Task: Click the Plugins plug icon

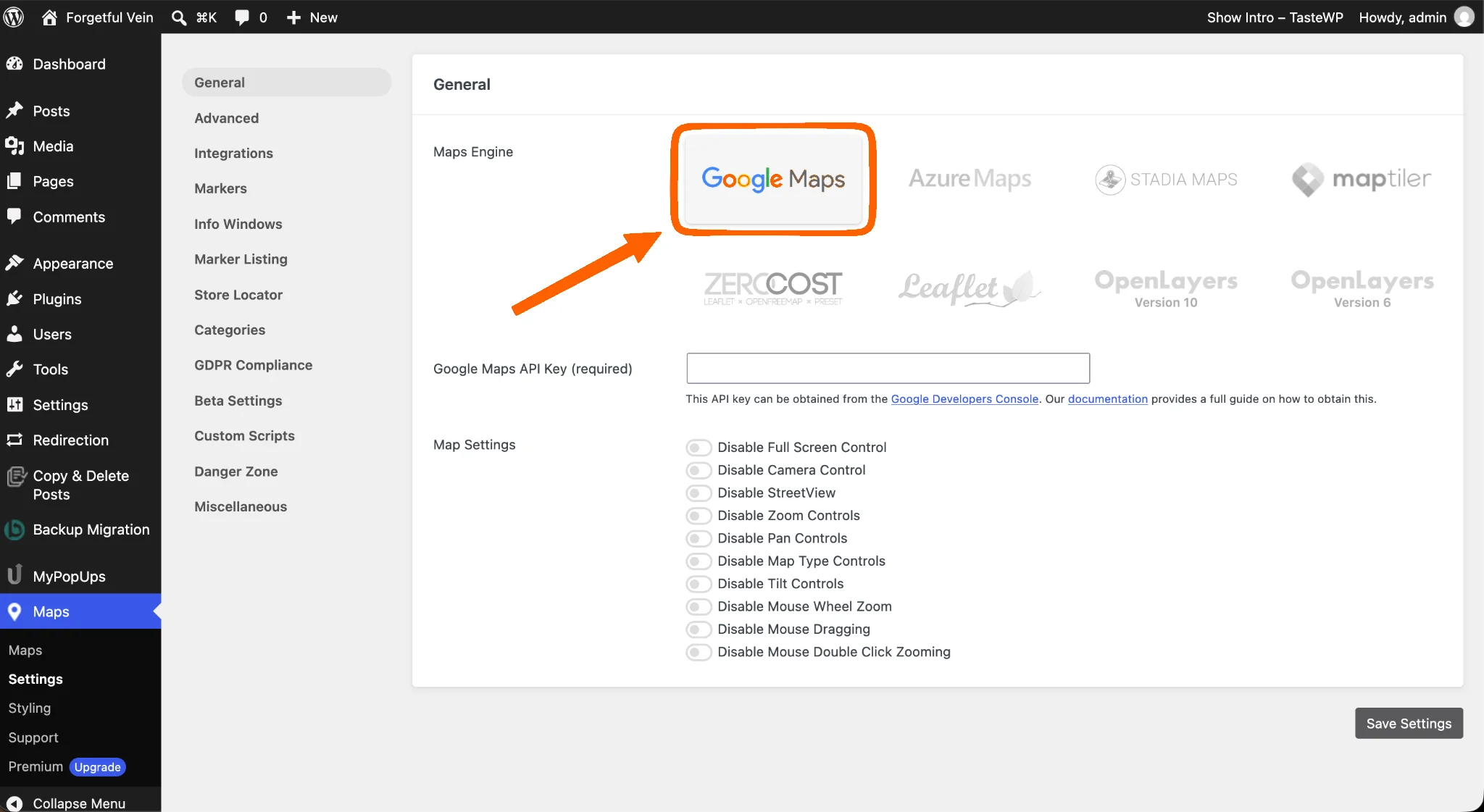Action: point(14,298)
